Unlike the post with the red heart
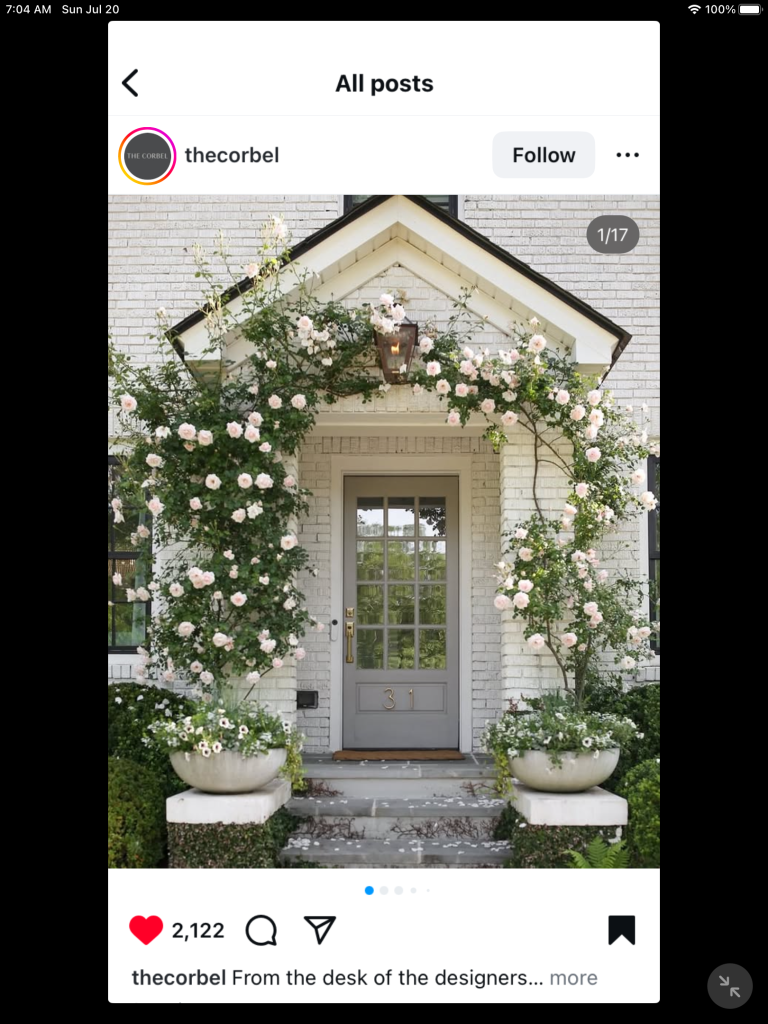The image size is (768, 1024). pyautogui.click(x=146, y=929)
